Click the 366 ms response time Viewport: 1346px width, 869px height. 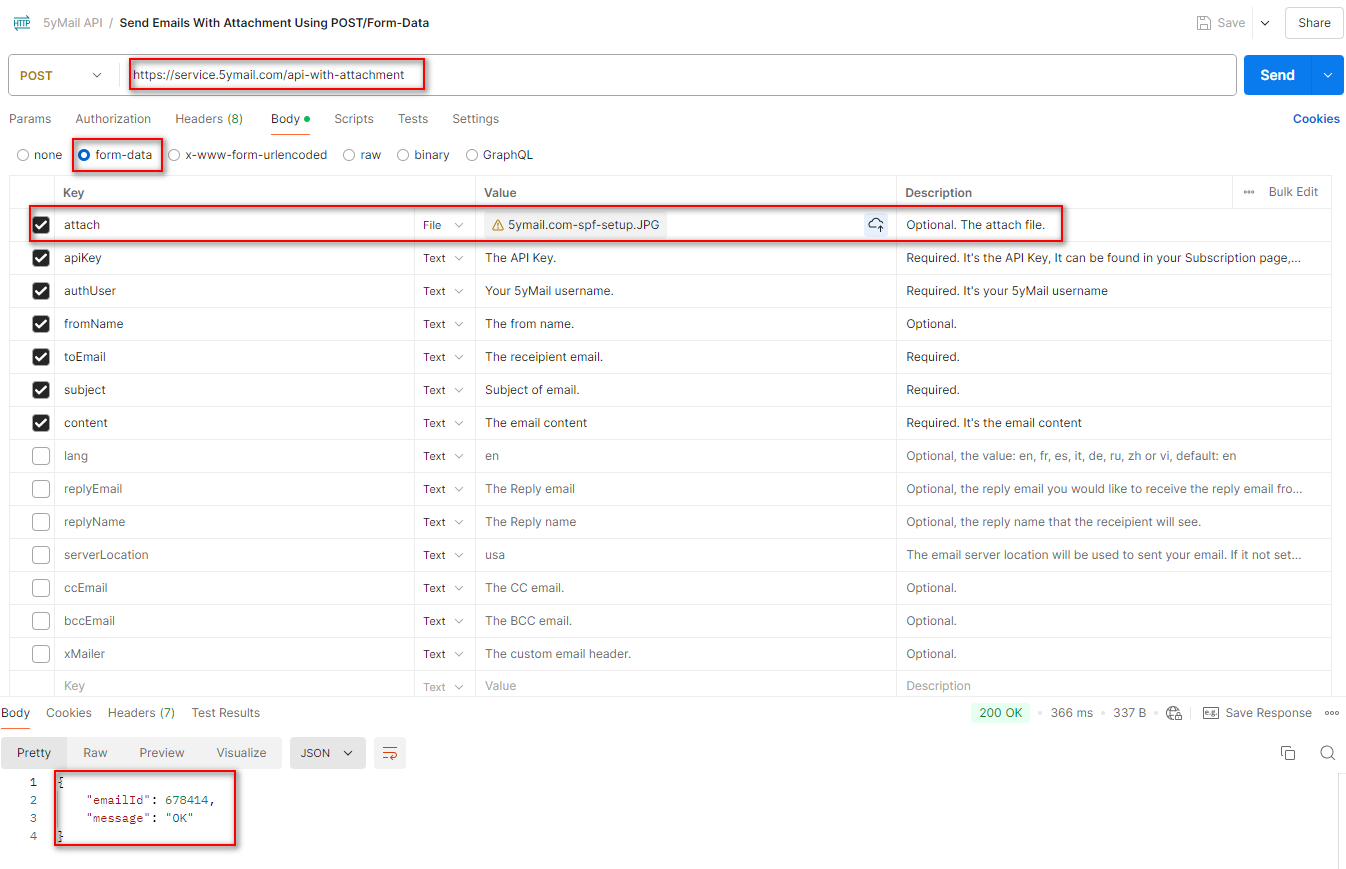pyautogui.click(x=1072, y=713)
